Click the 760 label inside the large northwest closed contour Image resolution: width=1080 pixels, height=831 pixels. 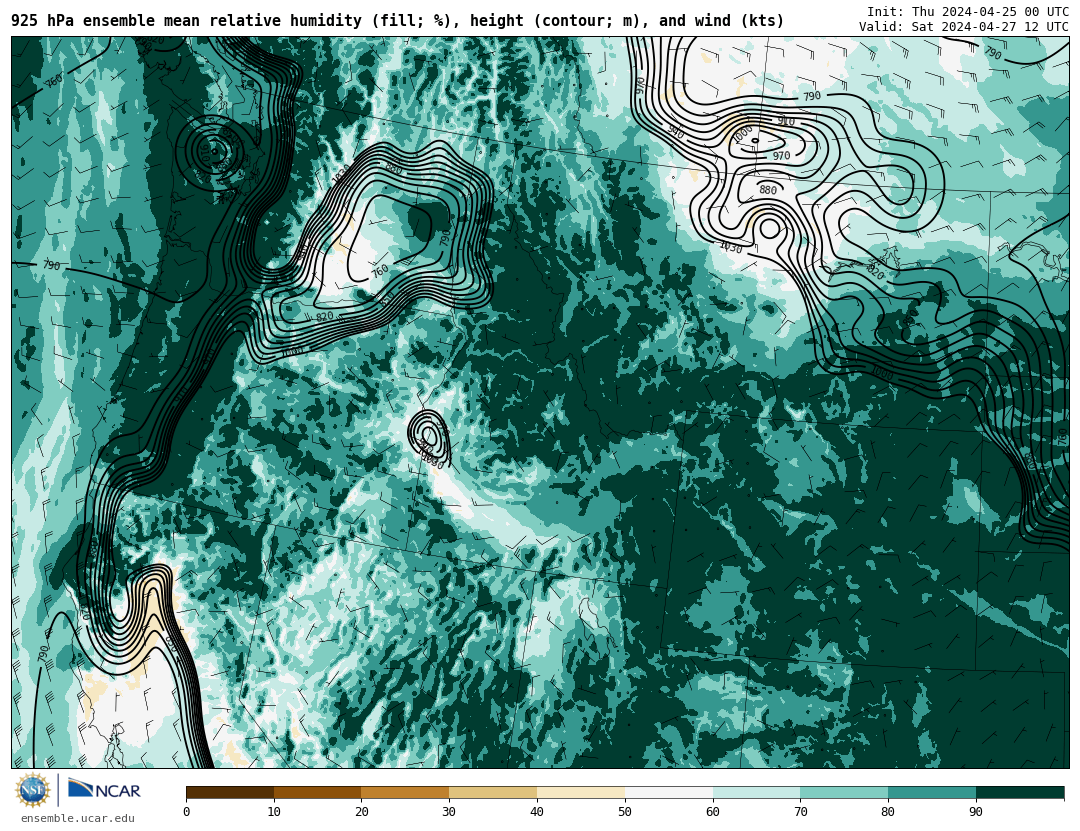coord(380,271)
